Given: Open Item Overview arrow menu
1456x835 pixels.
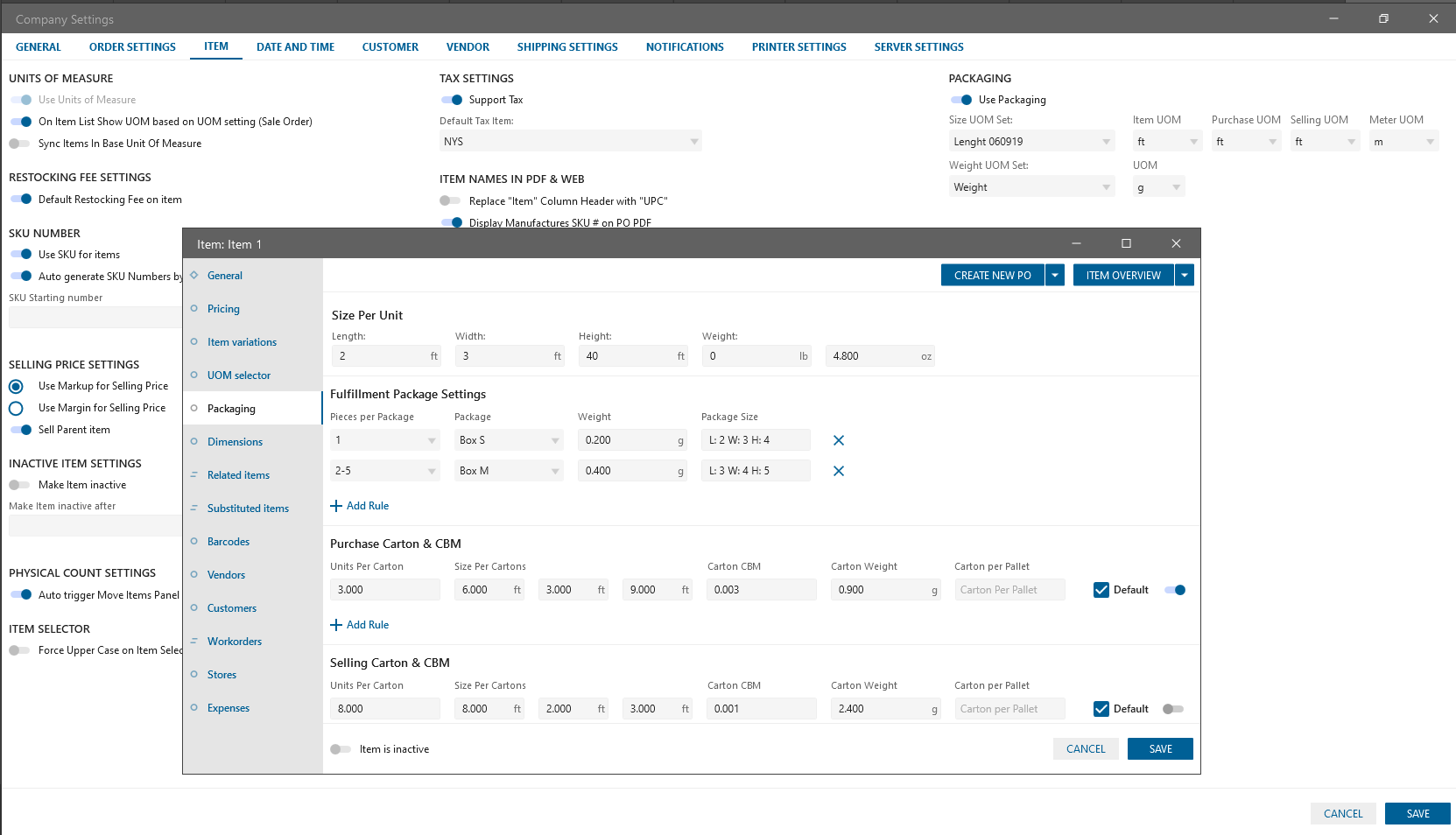Looking at the screenshot, I should coord(1185,276).
